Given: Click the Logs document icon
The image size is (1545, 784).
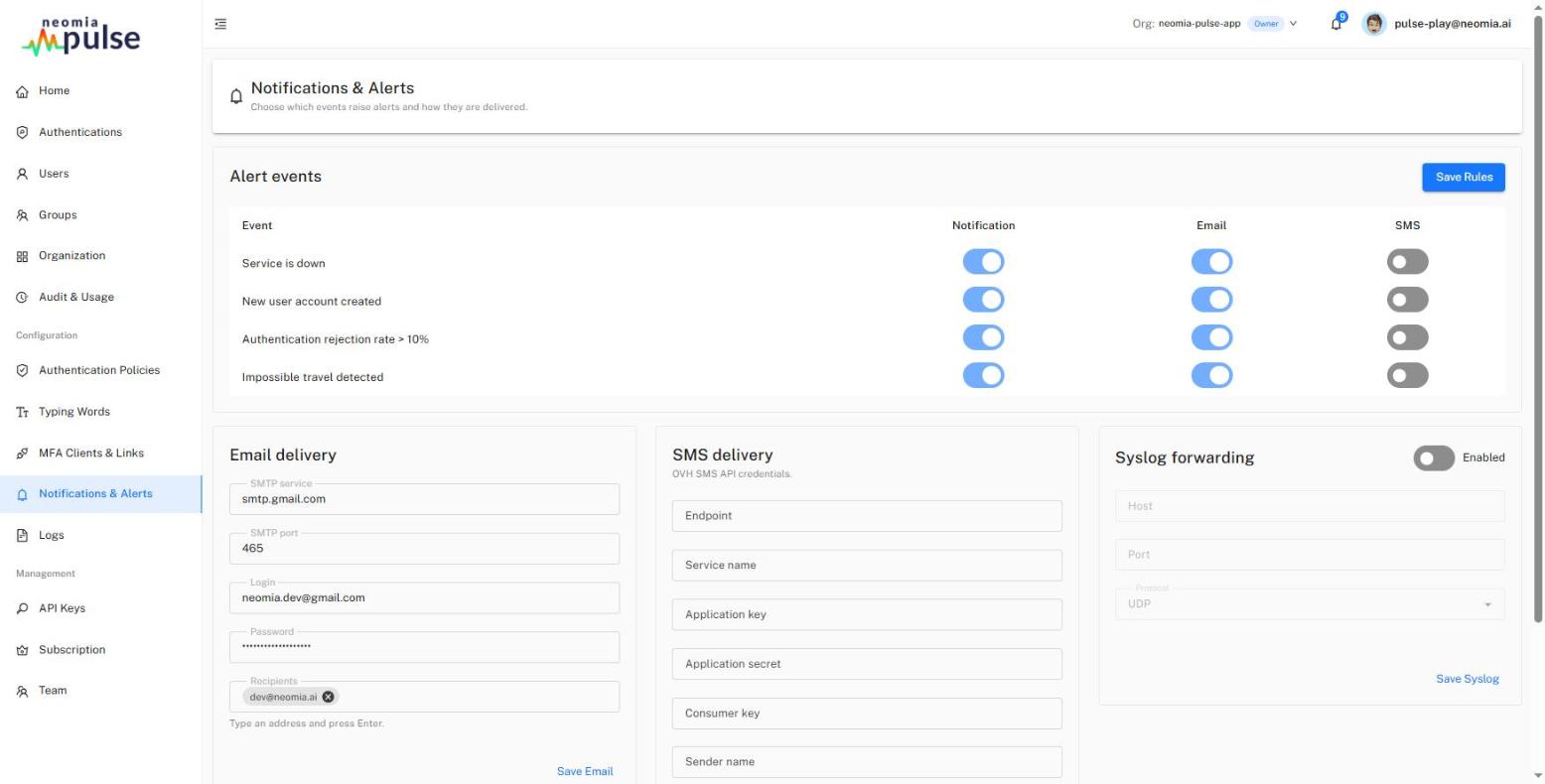Looking at the screenshot, I should tap(22, 536).
